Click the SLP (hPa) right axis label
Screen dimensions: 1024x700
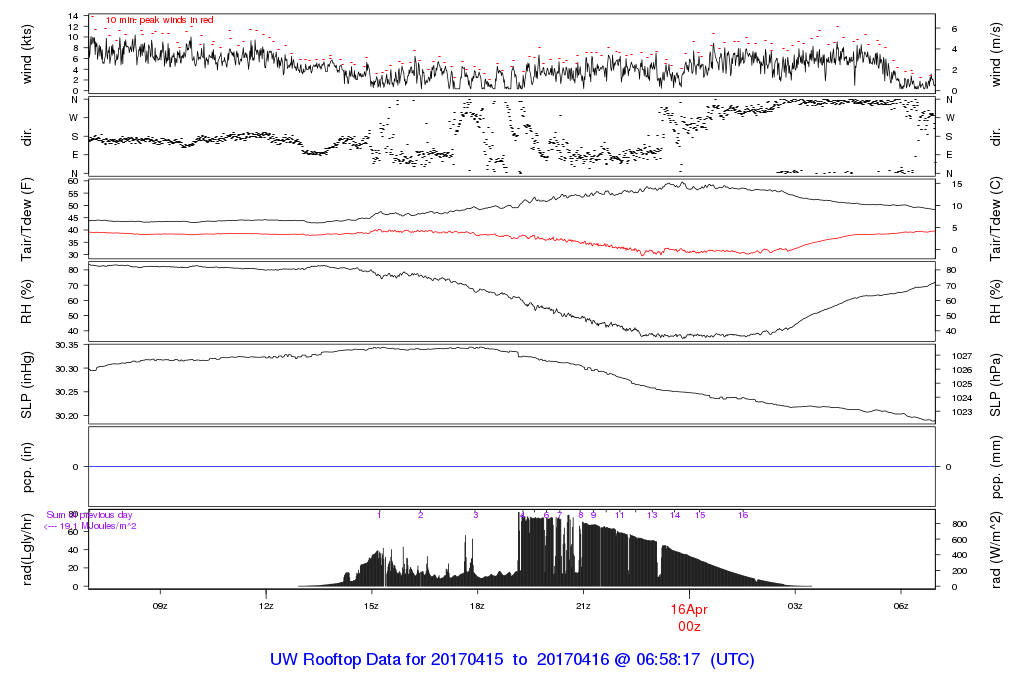[995, 385]
